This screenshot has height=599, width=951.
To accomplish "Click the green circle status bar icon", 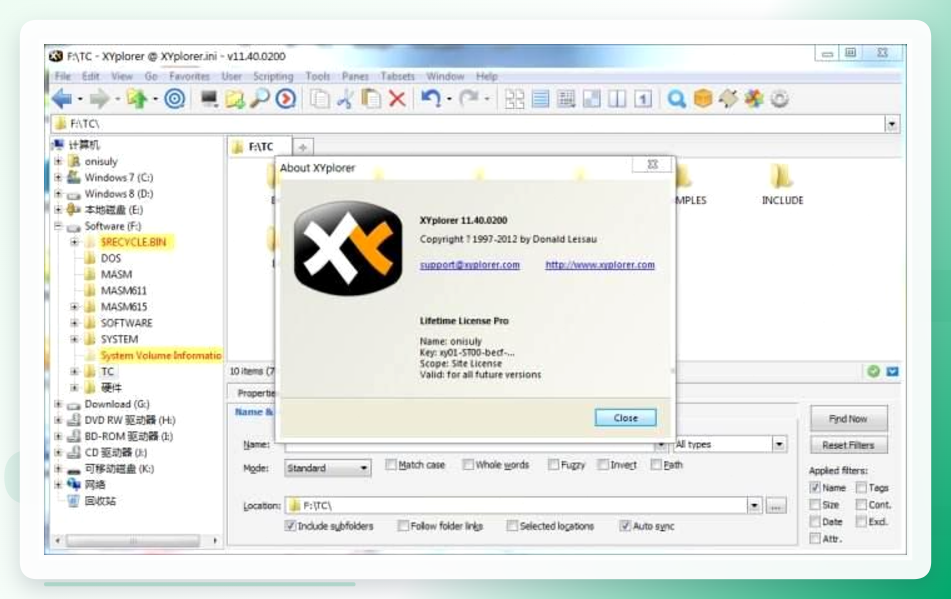I will (873, 372).
